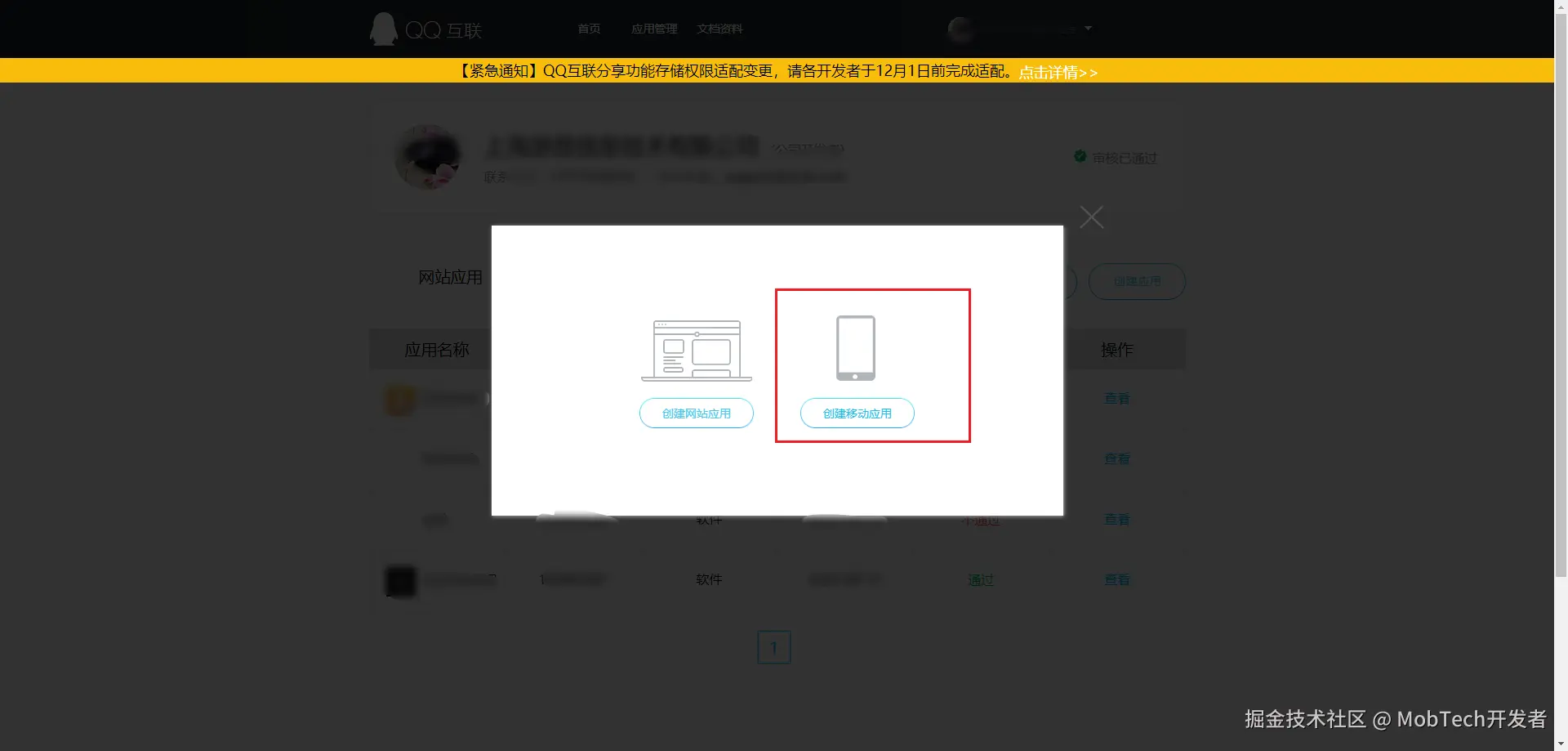The image size is (1568, 751).
Task: Go to pagination page 1
Action: (773, 647)
